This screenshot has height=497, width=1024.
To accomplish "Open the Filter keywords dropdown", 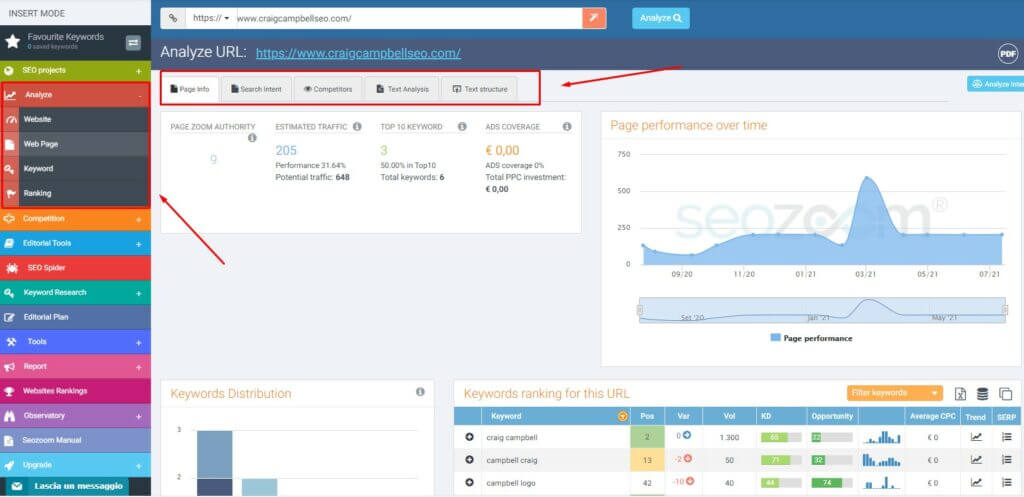I will tap(894, 393).
